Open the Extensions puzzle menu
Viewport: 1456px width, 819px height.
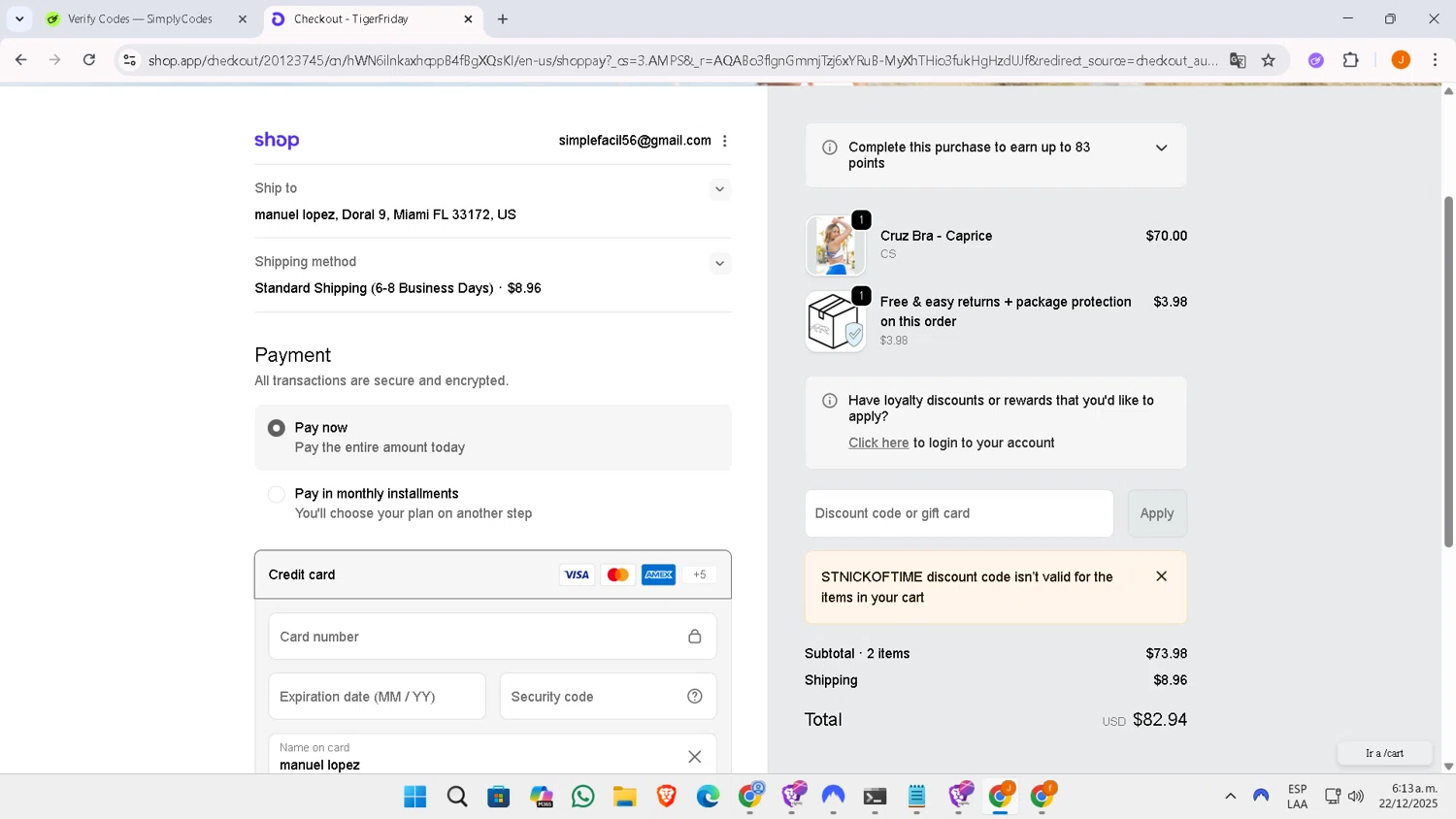pyautogui.click(x=1351, y=60)
